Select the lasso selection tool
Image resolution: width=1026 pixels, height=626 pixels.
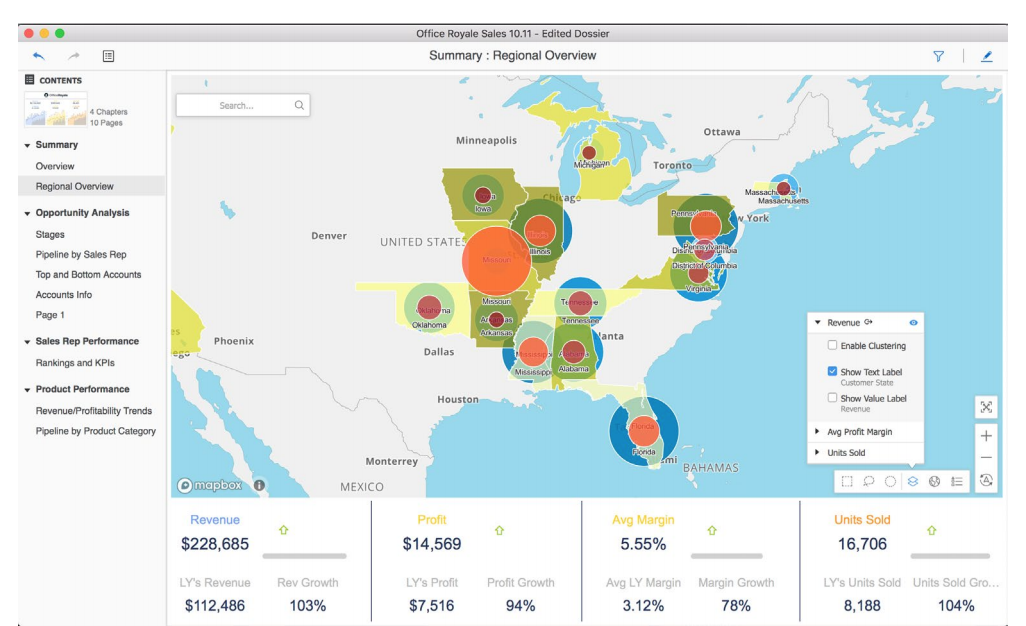[868, 481]
